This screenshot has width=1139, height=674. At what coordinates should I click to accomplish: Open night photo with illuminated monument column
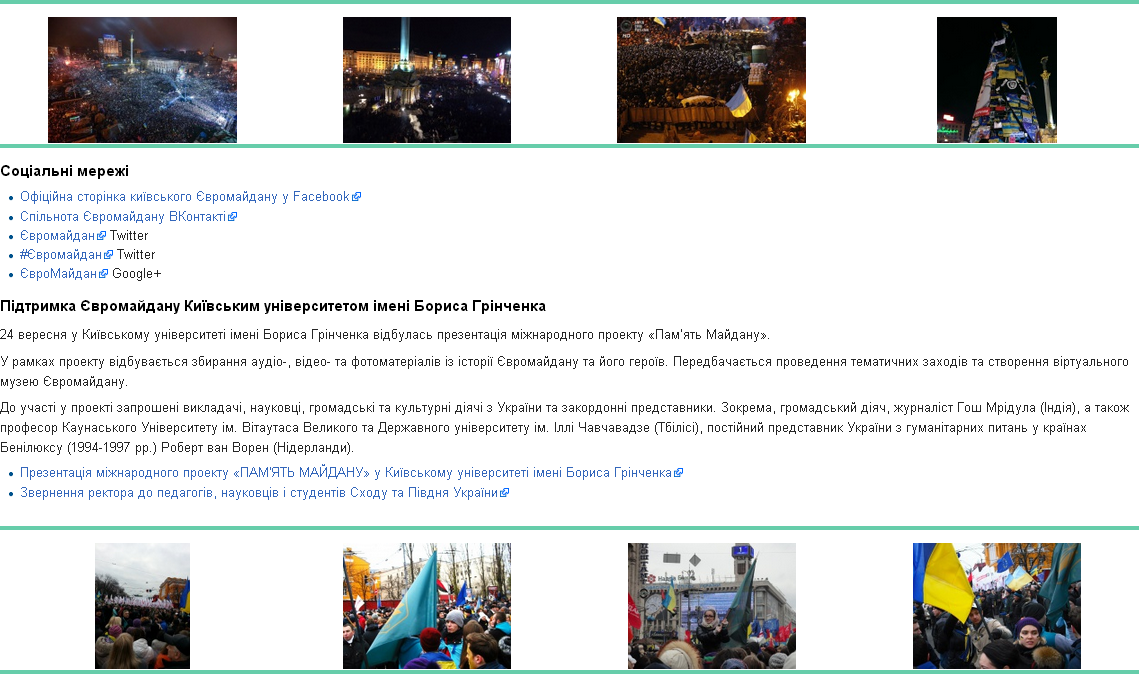click(x=427, y=80)
